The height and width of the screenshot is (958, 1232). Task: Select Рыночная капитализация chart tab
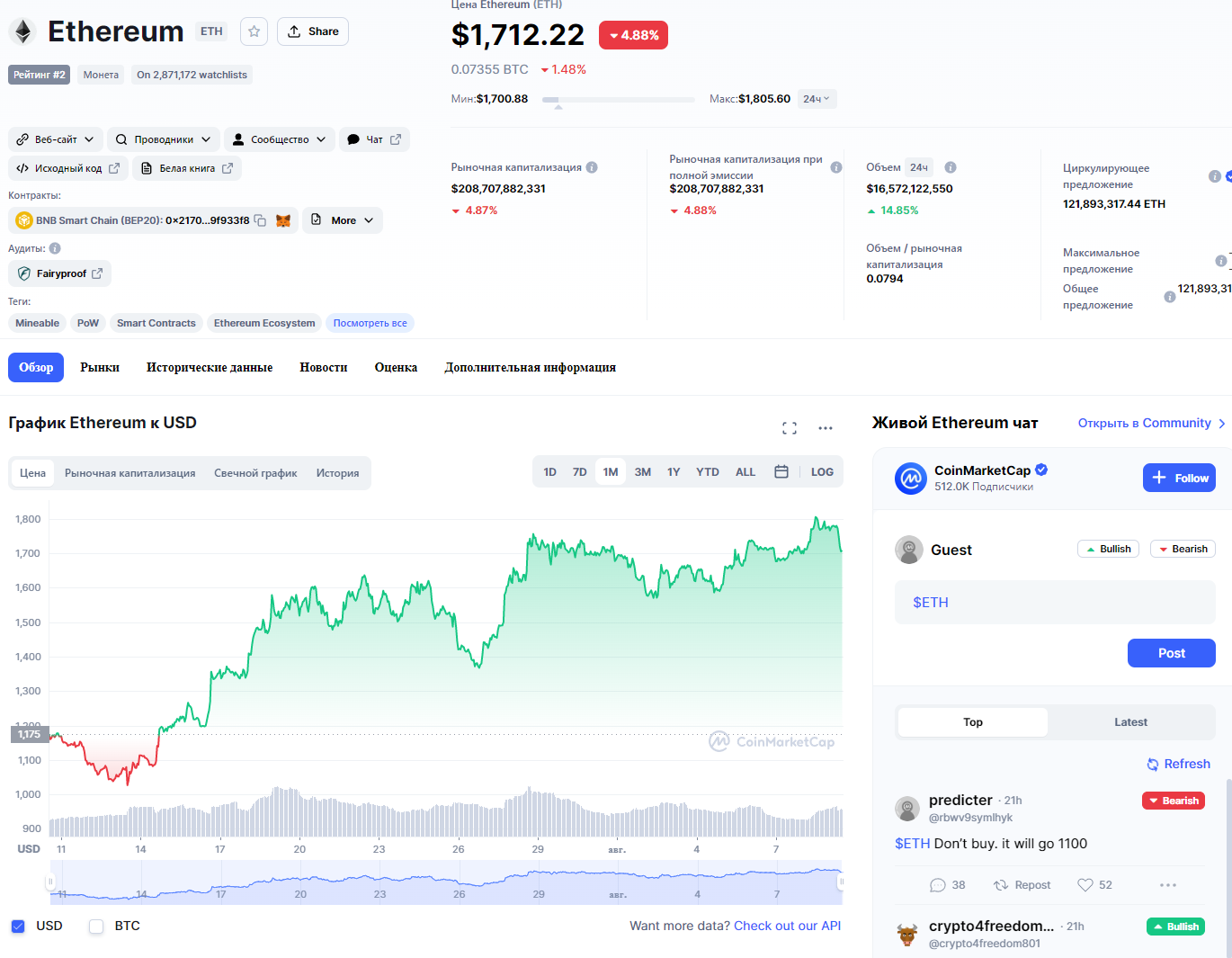click(x=130, y=473)
